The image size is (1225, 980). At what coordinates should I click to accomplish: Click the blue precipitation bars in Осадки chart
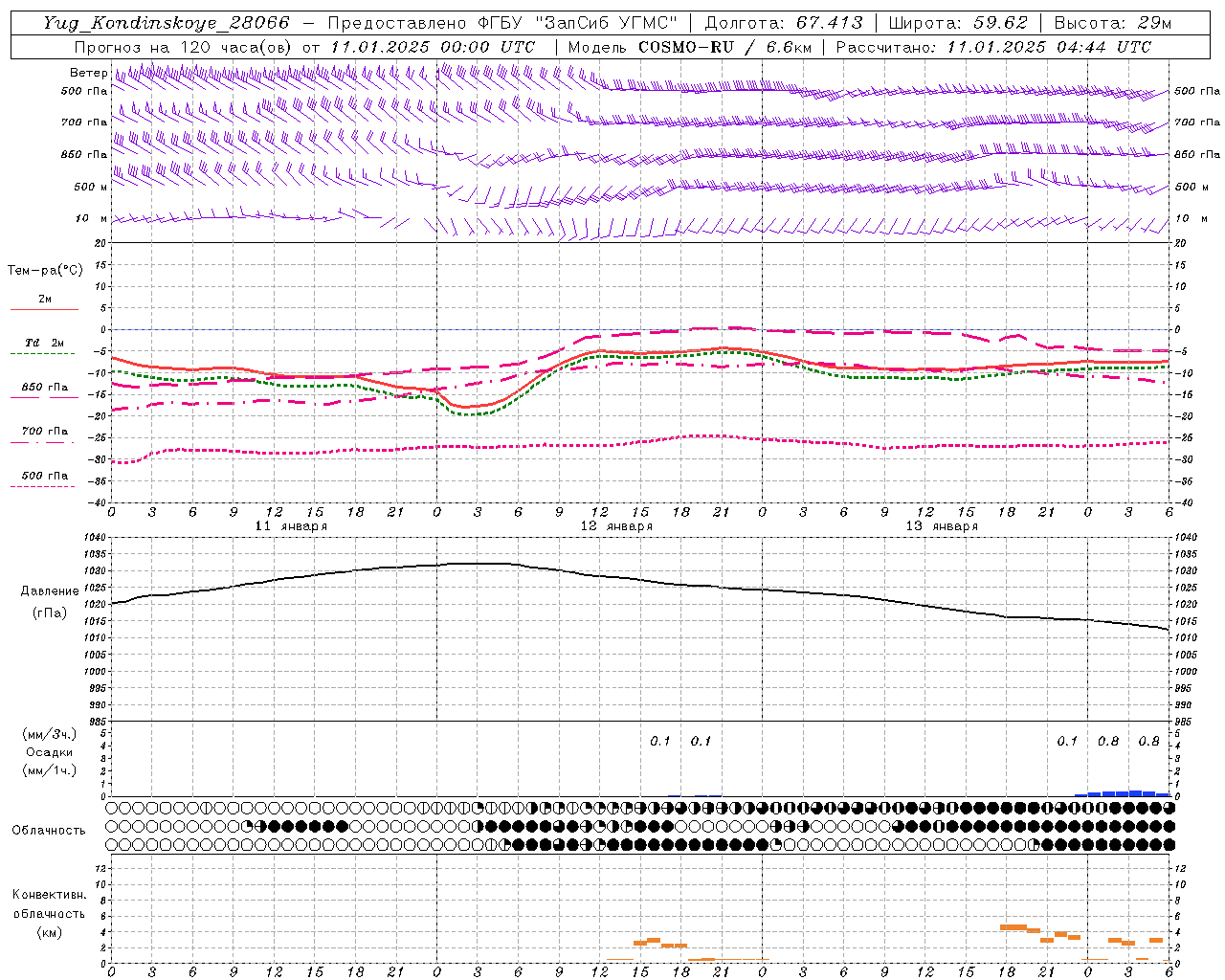1122,793
